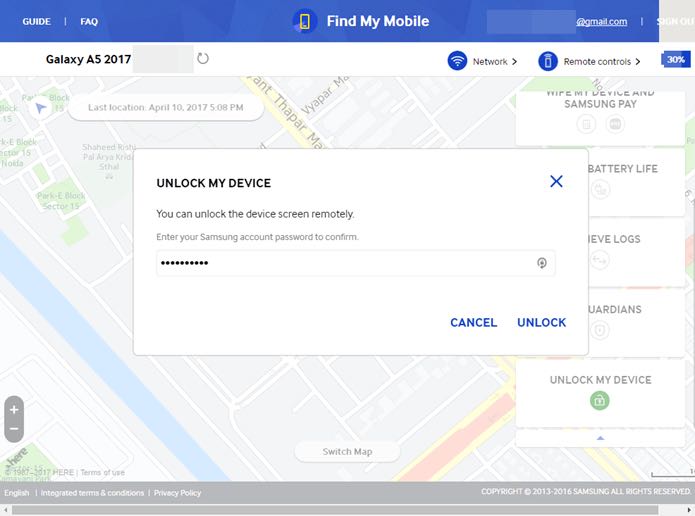Open the Privacy Policy link

[x=177, y=493]
